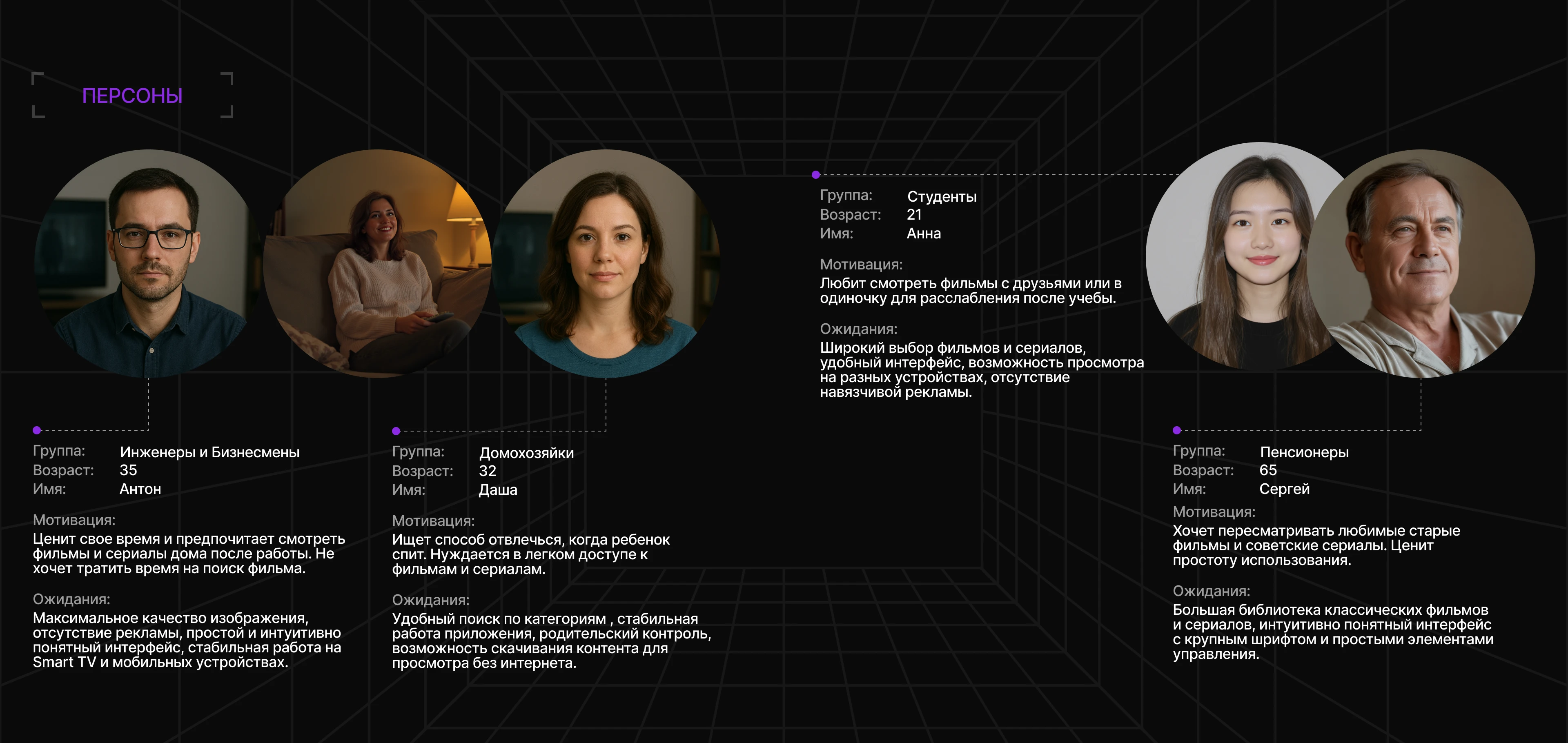
Task: Click the name Анна
Action: tap(923, 233)
